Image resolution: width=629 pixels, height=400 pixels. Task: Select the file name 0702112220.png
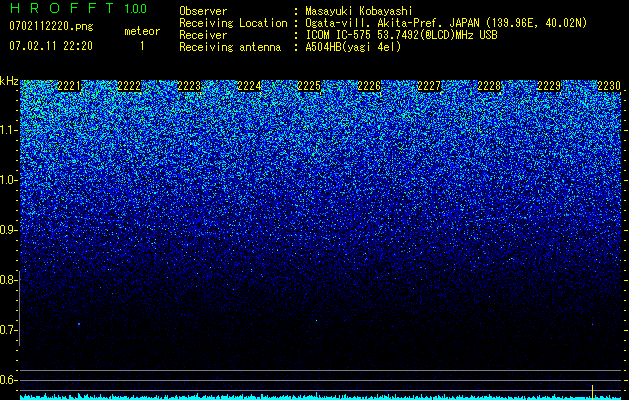pyautogui.click(x=51, y=26)
